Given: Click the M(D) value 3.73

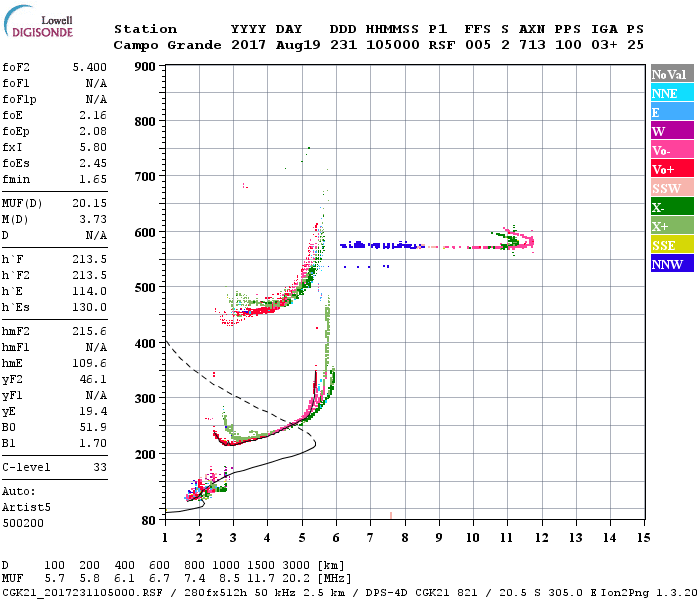Looking at the screenshot, I should tap(93, 219).
